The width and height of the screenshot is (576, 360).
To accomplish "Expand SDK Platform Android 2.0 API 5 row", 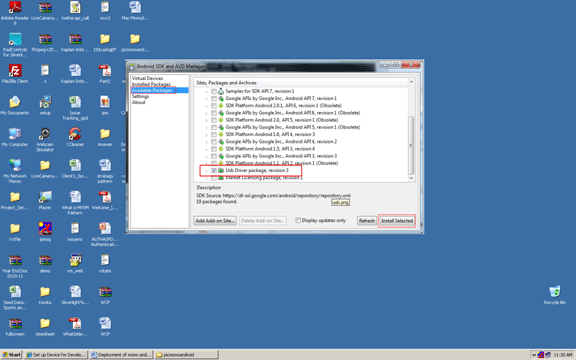I will tap(206, 120).
